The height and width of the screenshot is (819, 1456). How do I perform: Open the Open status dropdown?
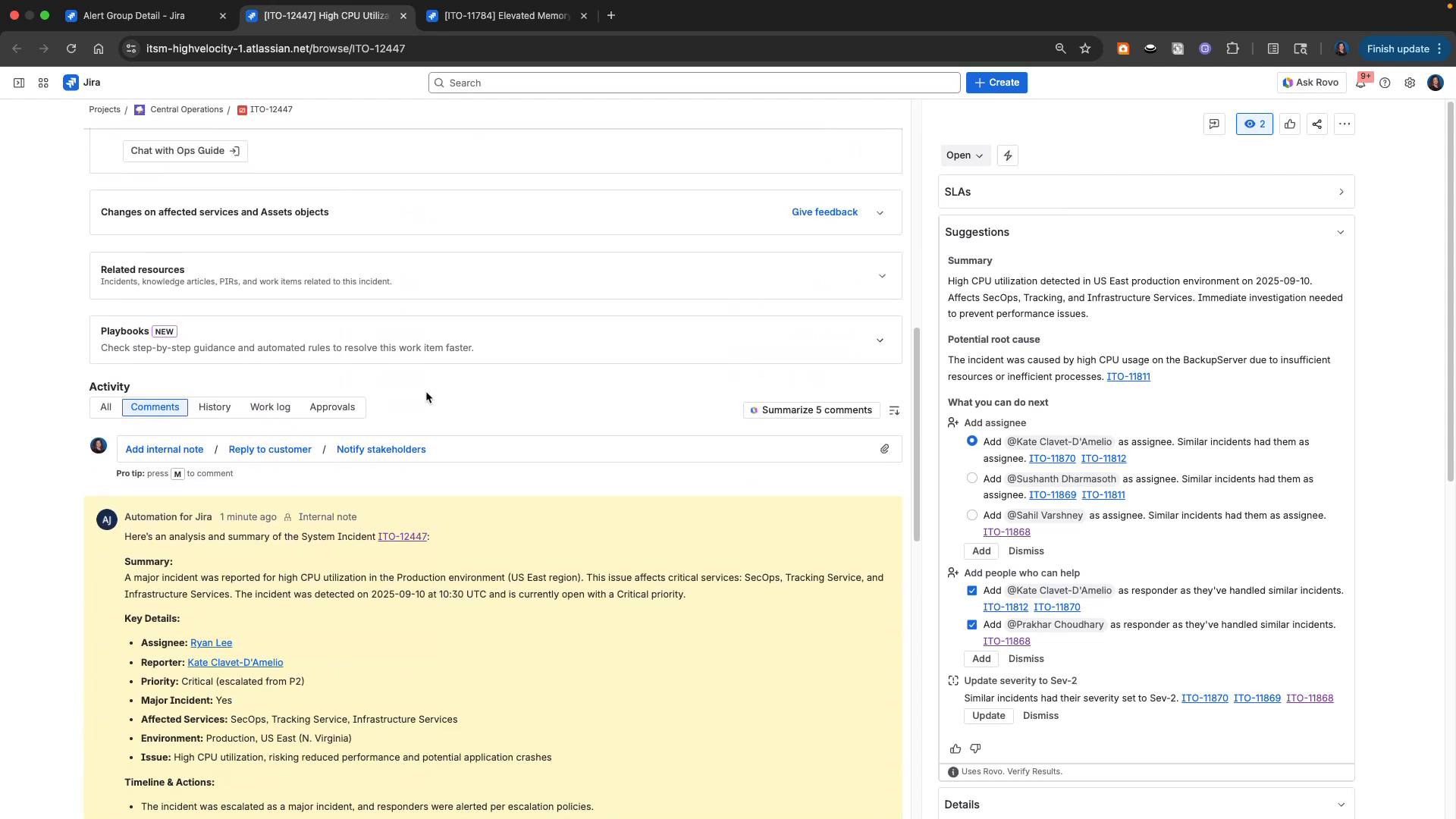[x=965, y=155]
